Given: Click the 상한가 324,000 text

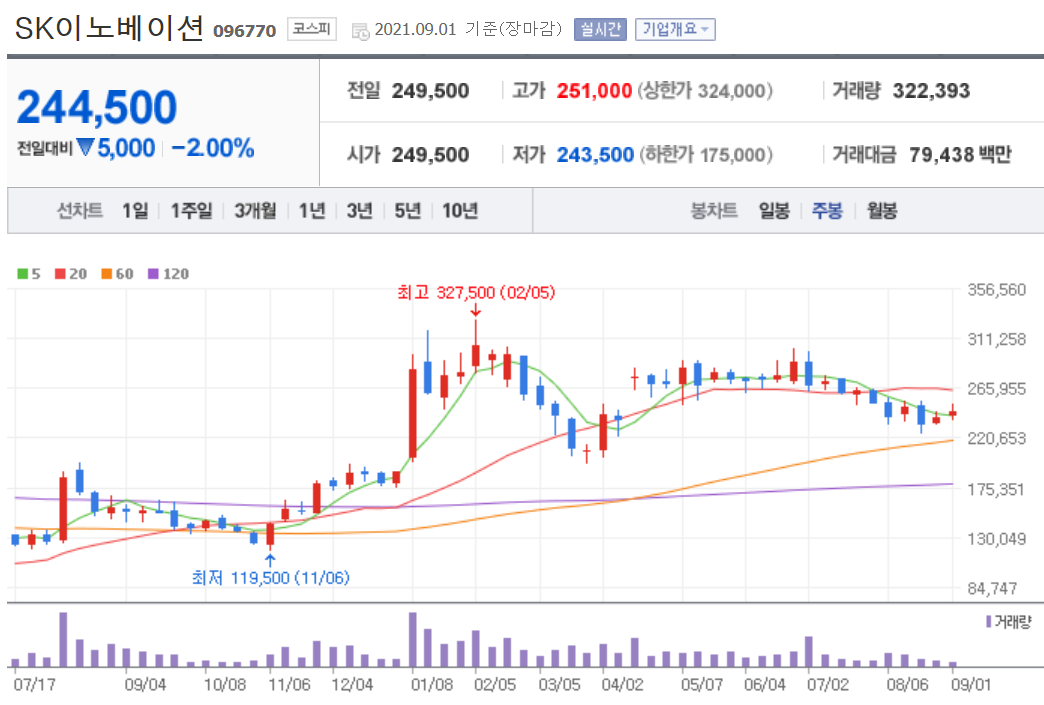Looking at the screenshot, I should point(705,91).
